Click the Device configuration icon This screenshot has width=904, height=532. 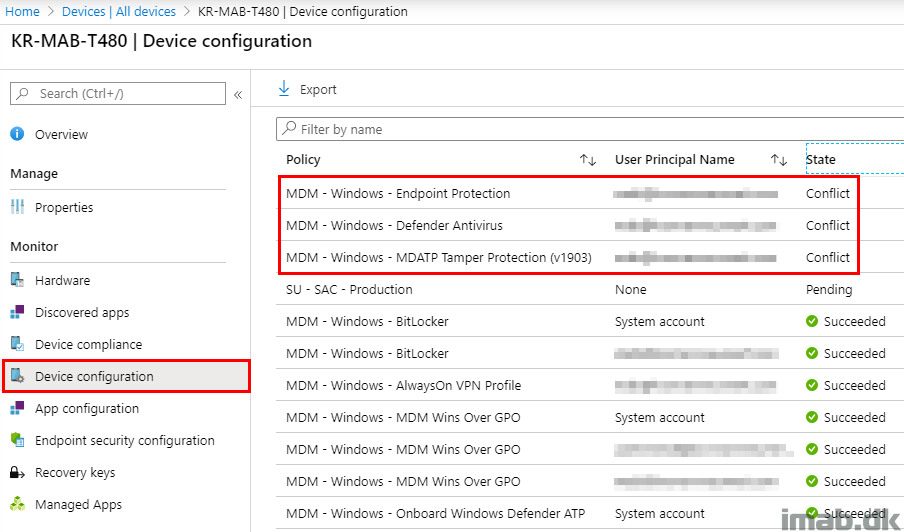tap(17, 376)
